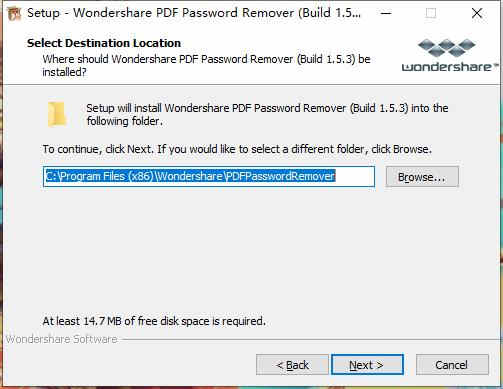
Task: Close the setup window
Action: 477,13
